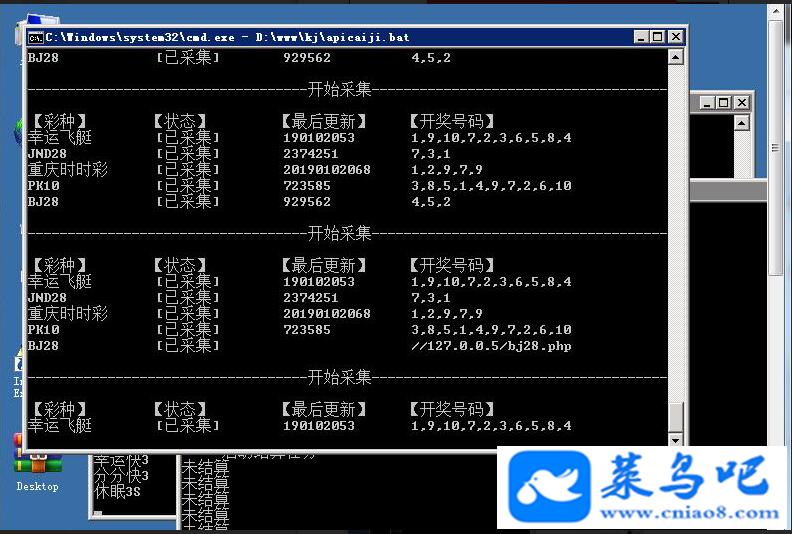Close the apicaiji.bat cmd window
792x534 pixels.
[675, 37]
